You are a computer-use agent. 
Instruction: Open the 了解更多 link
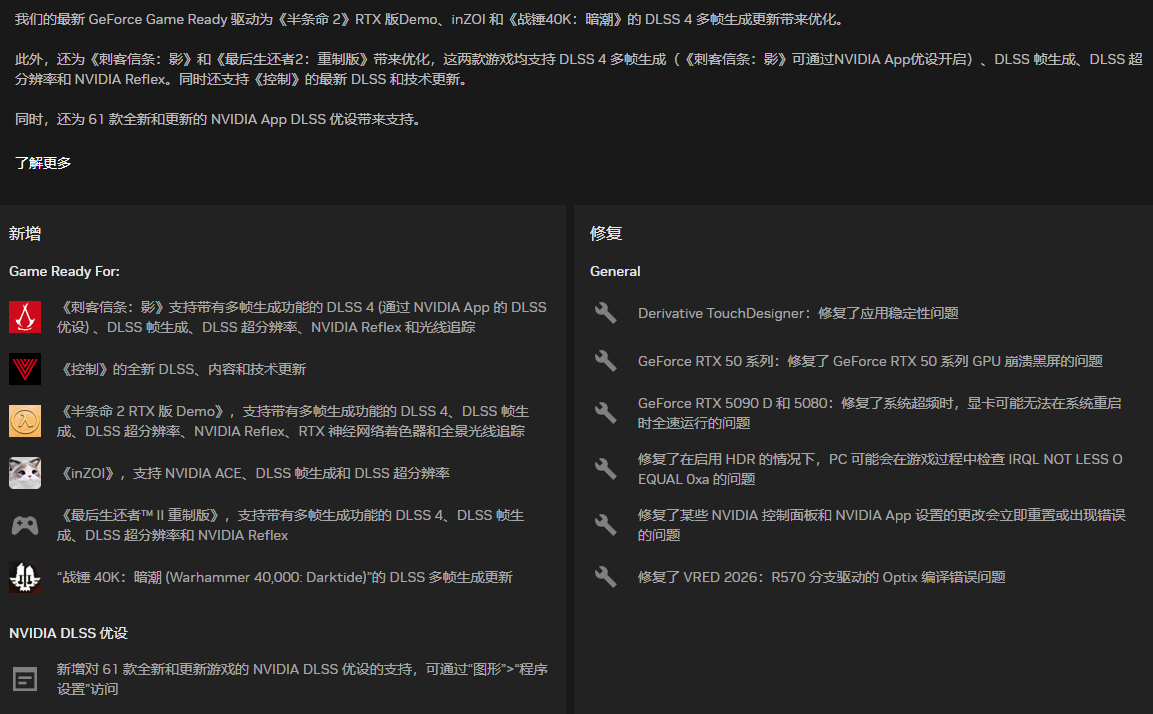(x=43, y=163)
